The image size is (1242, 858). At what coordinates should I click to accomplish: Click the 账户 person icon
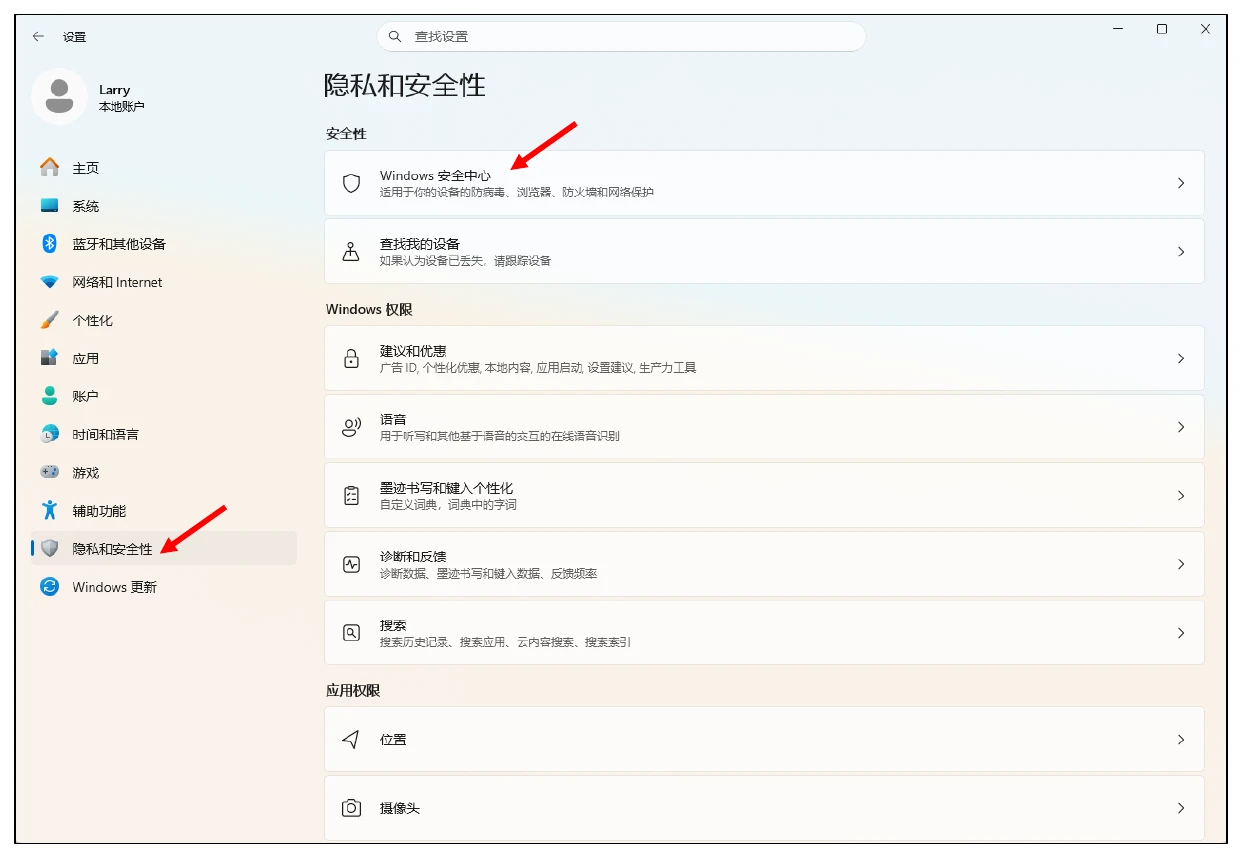click(49, 396)
